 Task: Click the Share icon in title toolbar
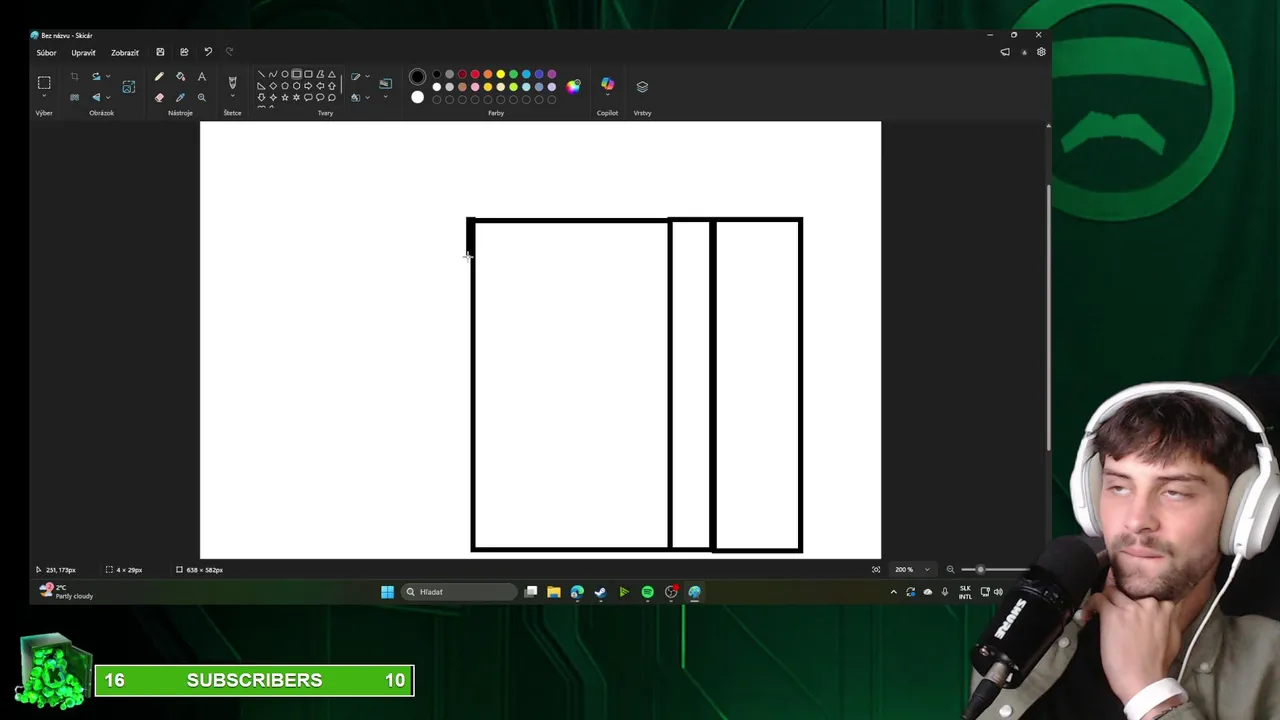pyautogui.click(x=184, y=52)
